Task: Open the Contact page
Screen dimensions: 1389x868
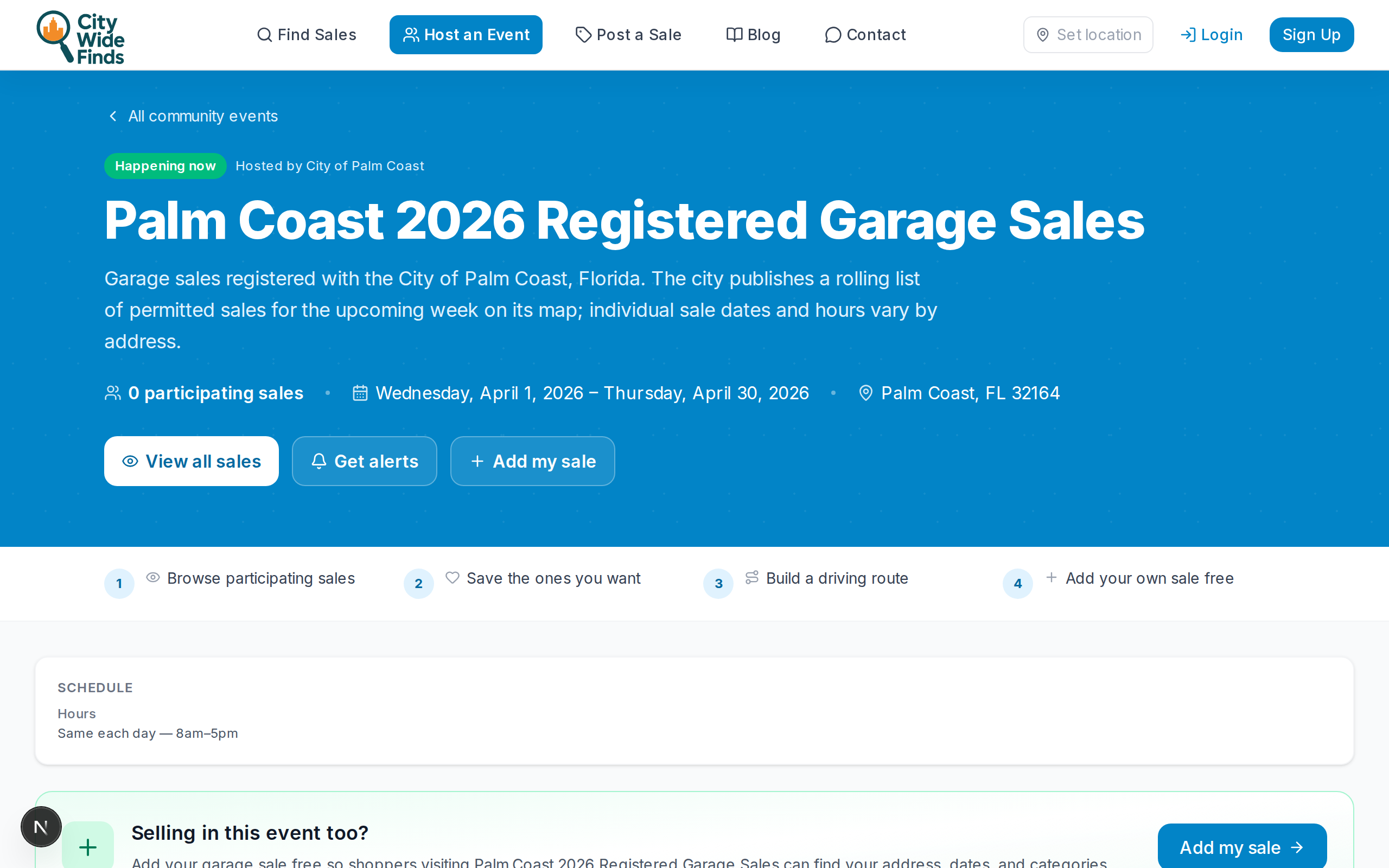Action: [865, 34]
